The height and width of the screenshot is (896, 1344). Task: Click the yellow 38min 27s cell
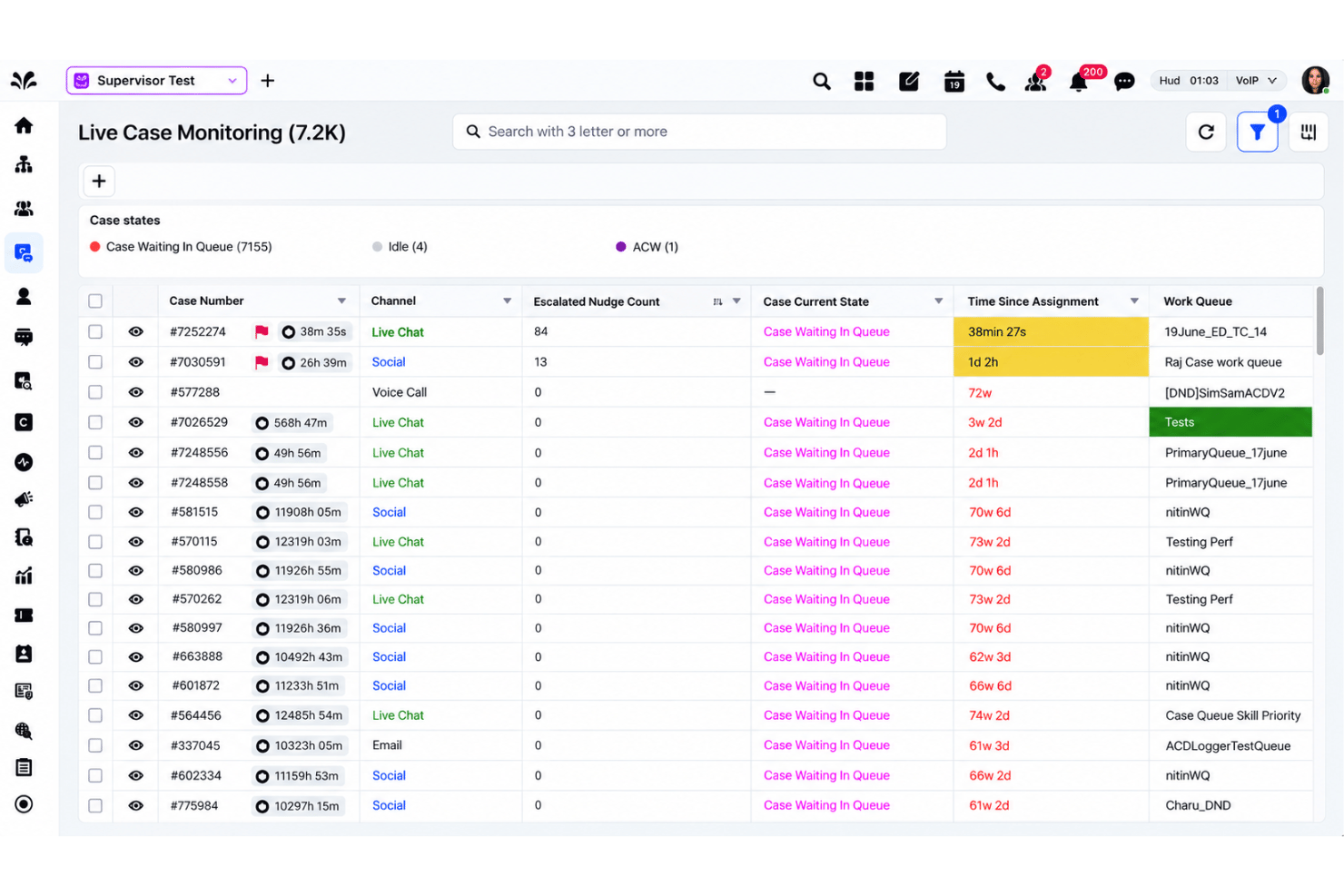1051,332
